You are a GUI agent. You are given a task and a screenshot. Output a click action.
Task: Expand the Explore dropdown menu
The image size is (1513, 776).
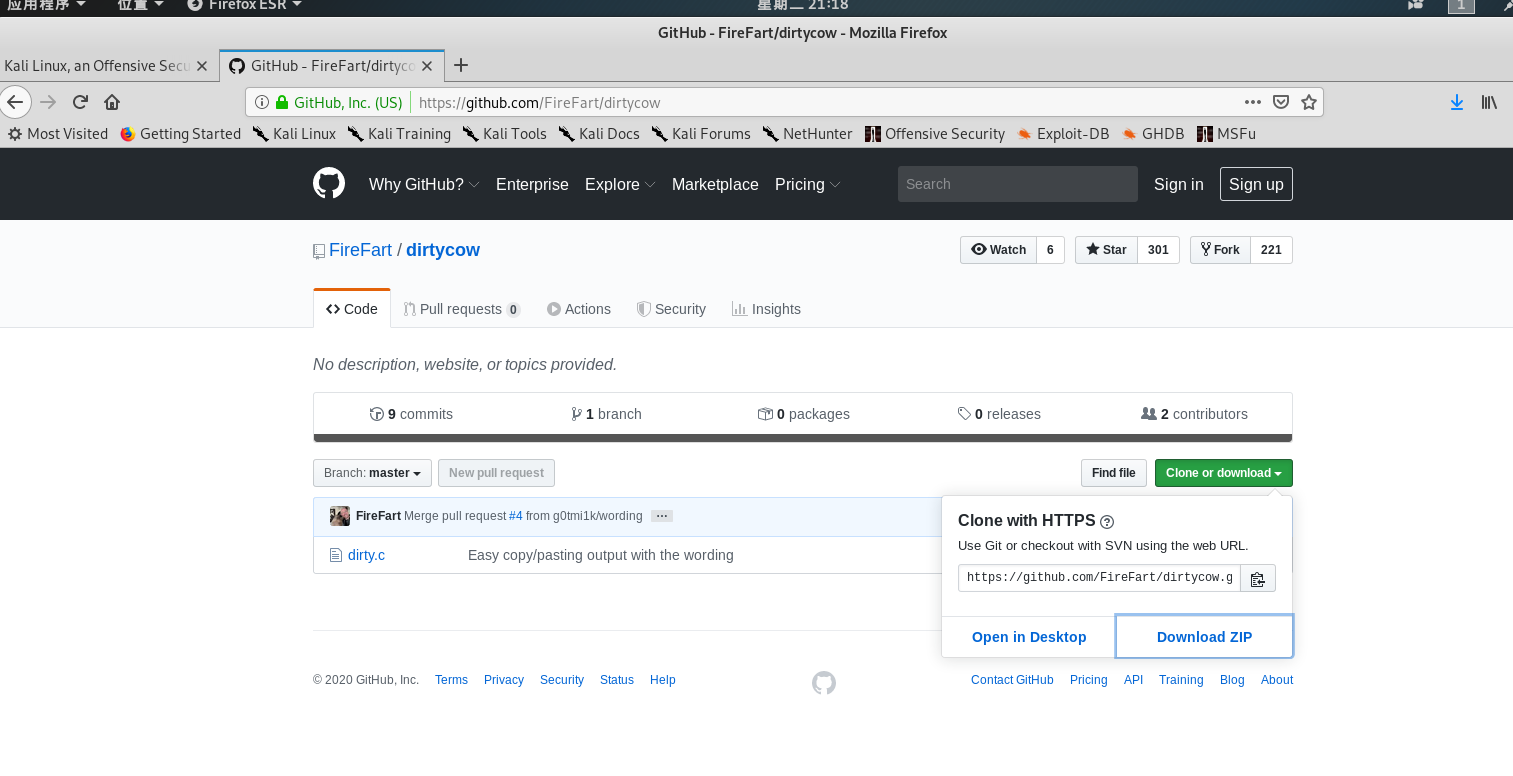pos(620,184)
